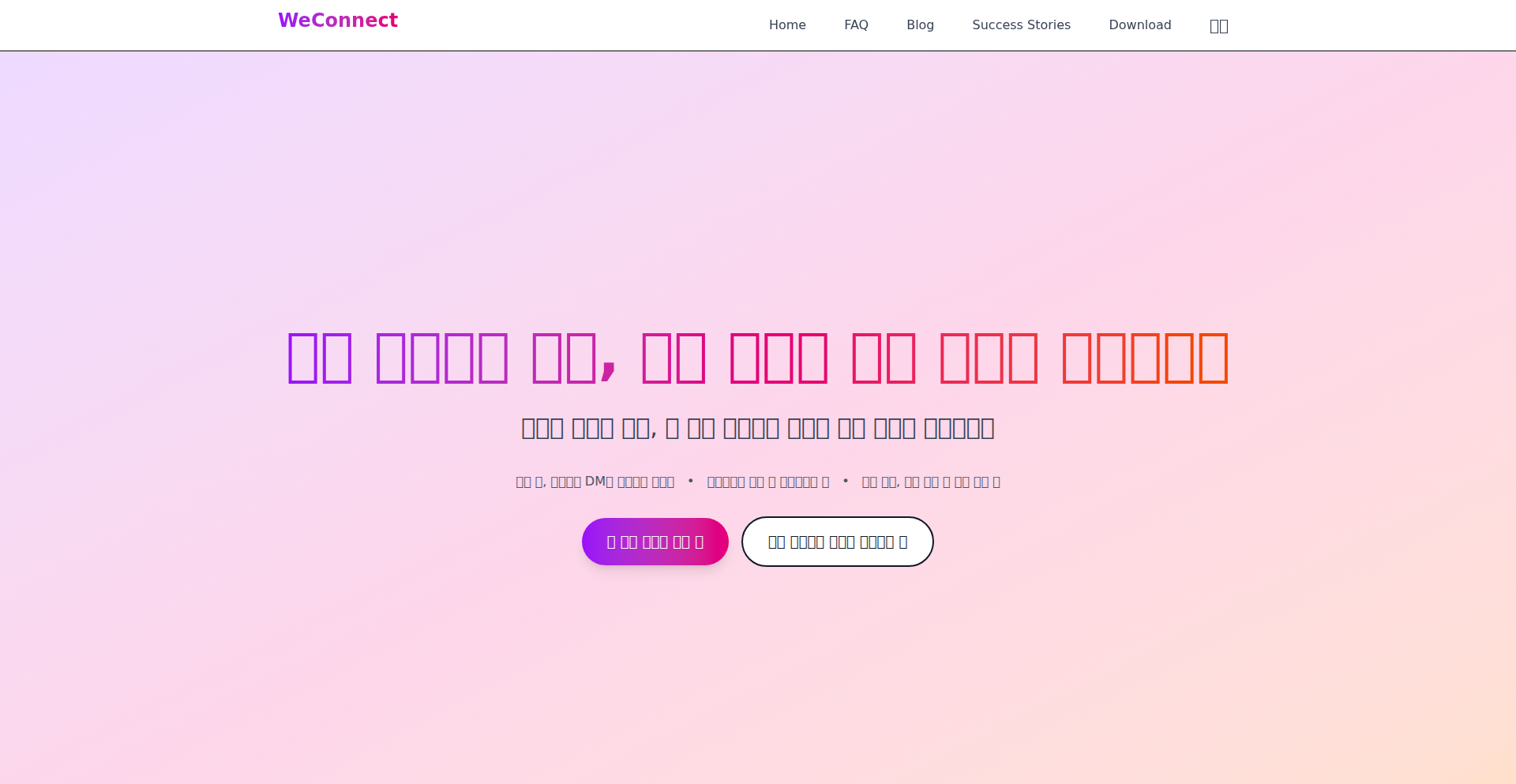Visit the Blog section

tap(920, 25)
